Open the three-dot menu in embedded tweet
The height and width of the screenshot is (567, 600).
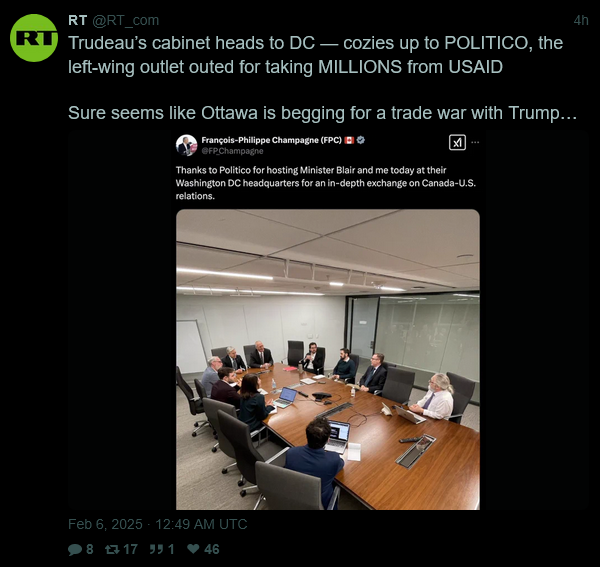point(475,142)
